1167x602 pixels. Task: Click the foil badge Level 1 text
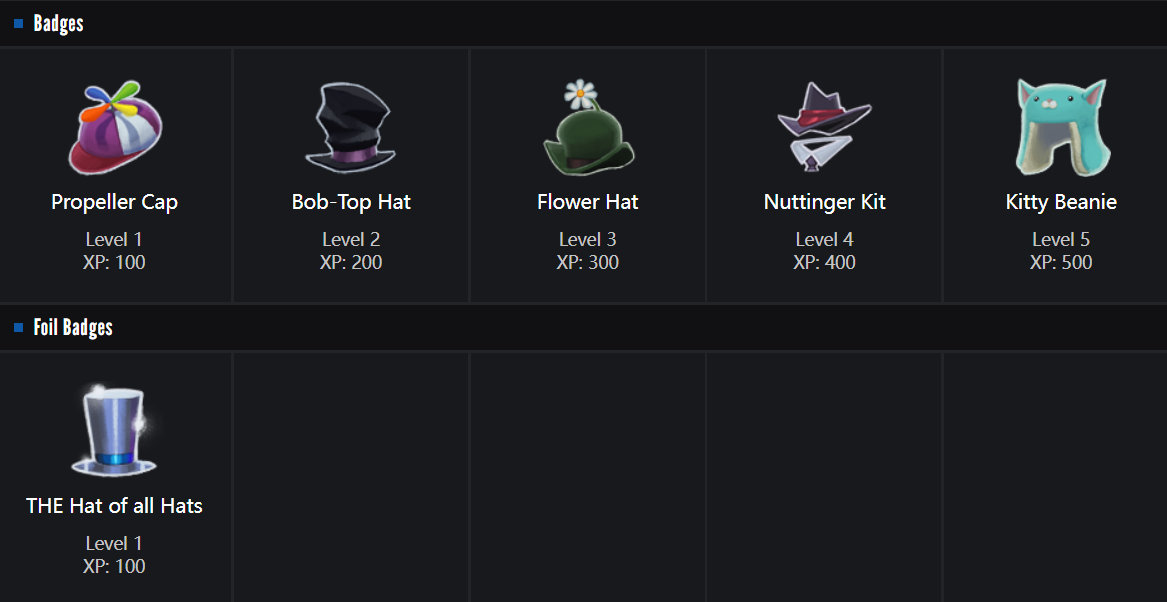pos(115,544)
